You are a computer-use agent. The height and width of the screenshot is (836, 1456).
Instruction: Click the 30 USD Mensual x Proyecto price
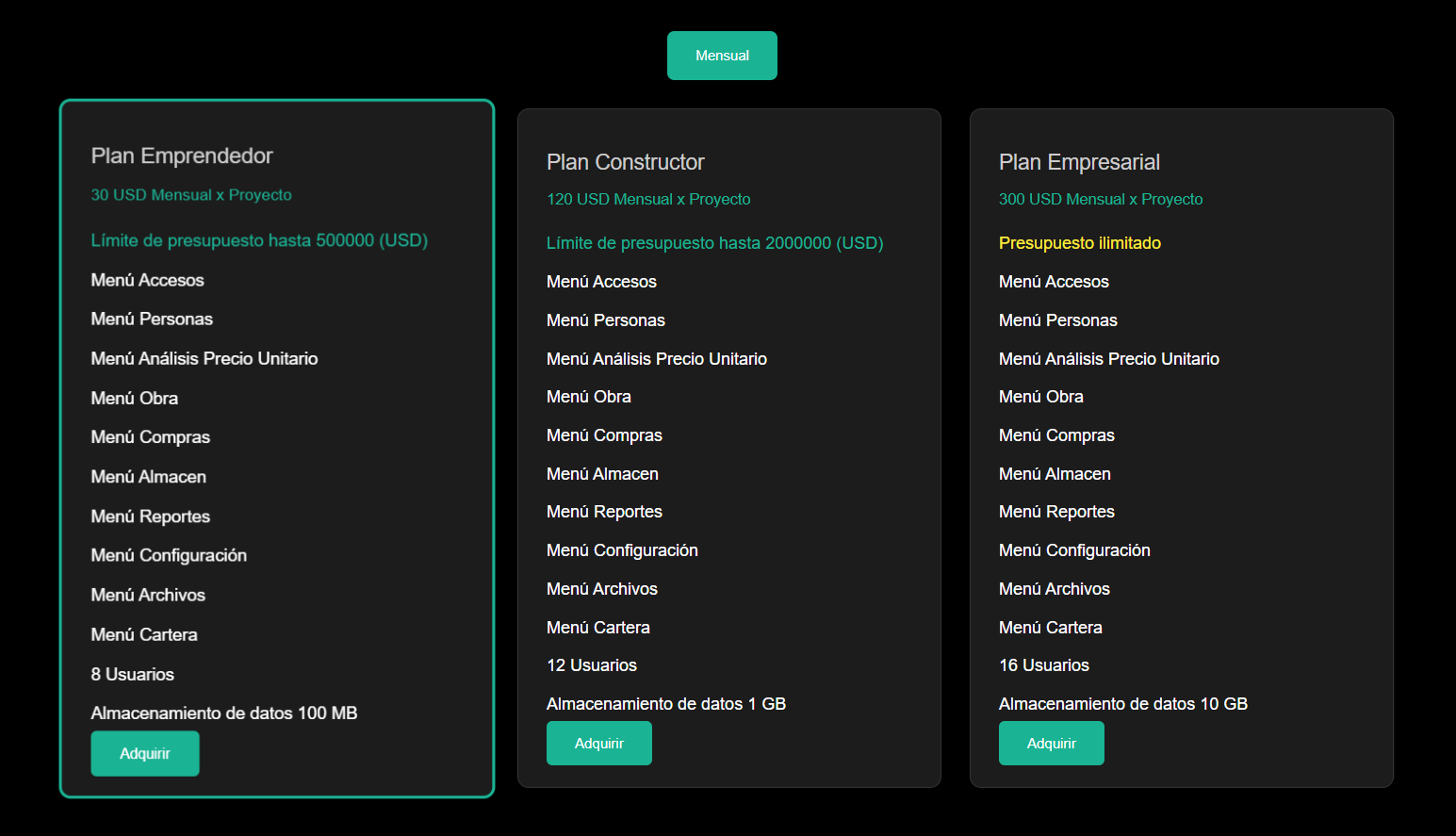click(x=191, y=195)
